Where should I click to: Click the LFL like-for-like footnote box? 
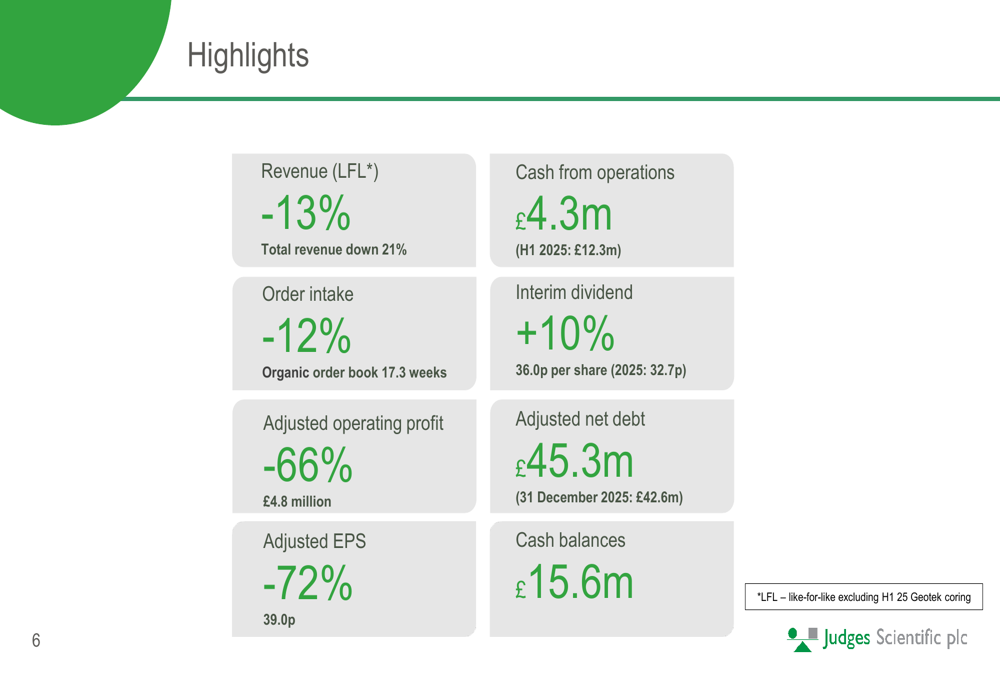click(864, 597)
